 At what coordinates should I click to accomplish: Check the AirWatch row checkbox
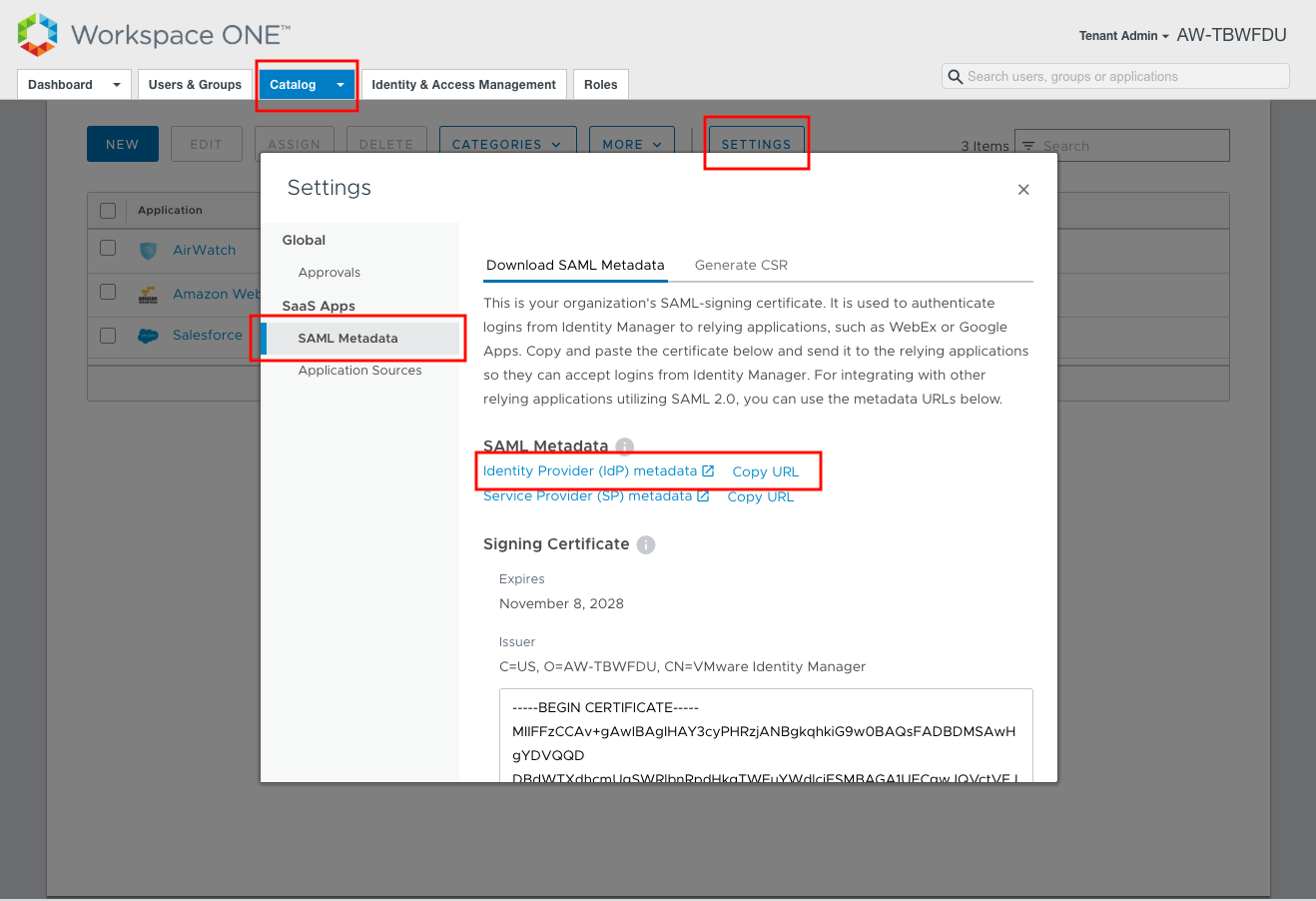(108, 248)
